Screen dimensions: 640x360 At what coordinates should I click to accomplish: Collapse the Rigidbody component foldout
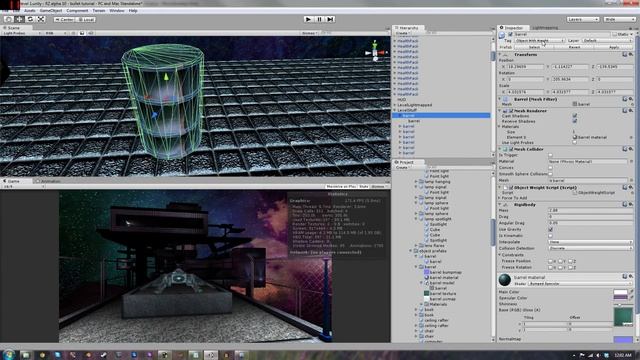click(x=500, y=204)
